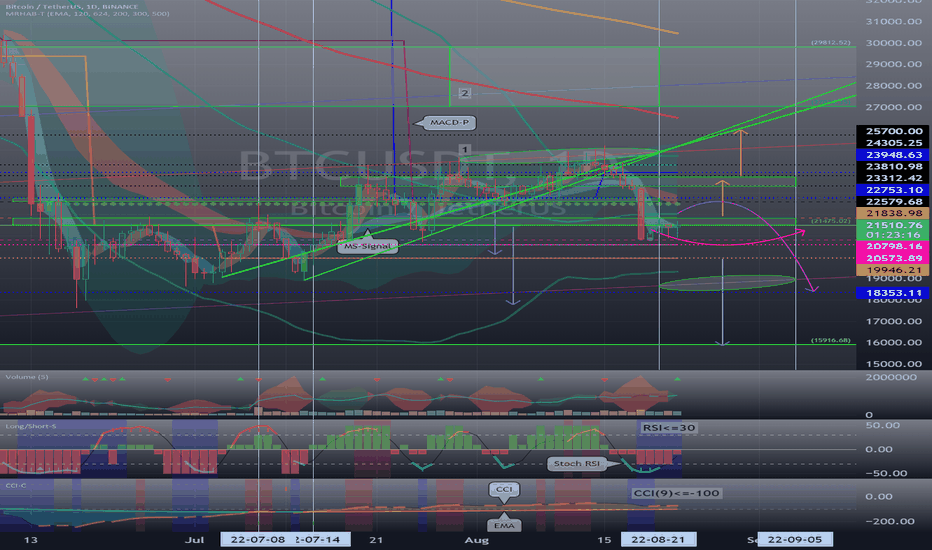Select the pink 20573.89 price tag
The image size is (932, 550).
click(x=894, y=258)
